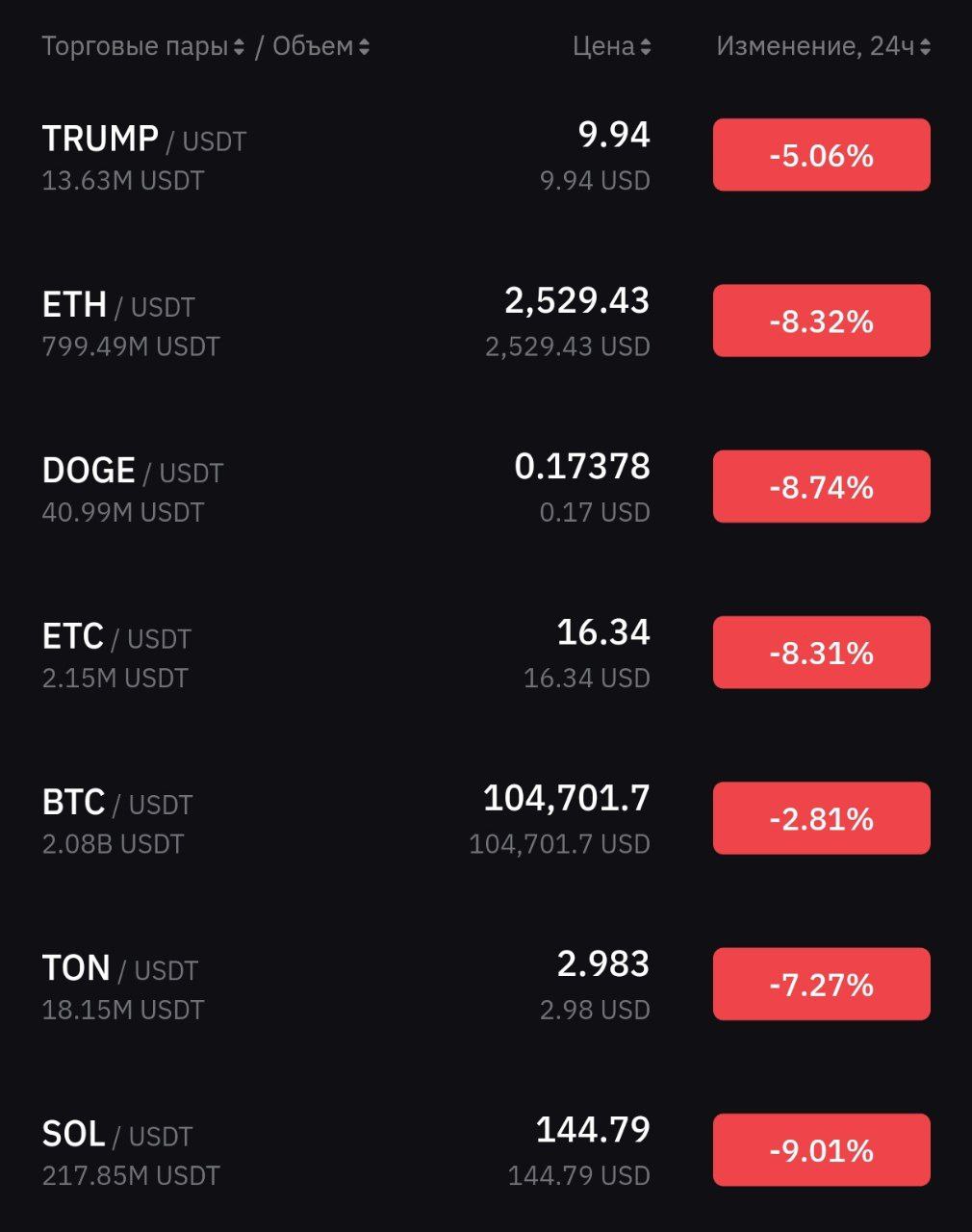Click the BTC price 104,701.7
The image size is (972, 1232).
tap(566, 798)
